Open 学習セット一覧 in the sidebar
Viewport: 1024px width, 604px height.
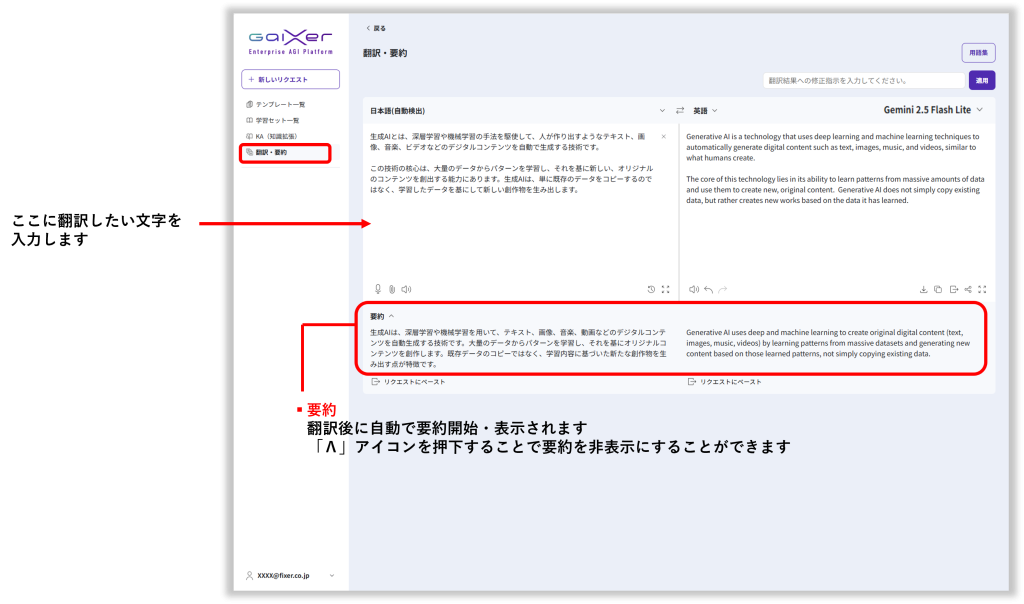tap(277, 120)
